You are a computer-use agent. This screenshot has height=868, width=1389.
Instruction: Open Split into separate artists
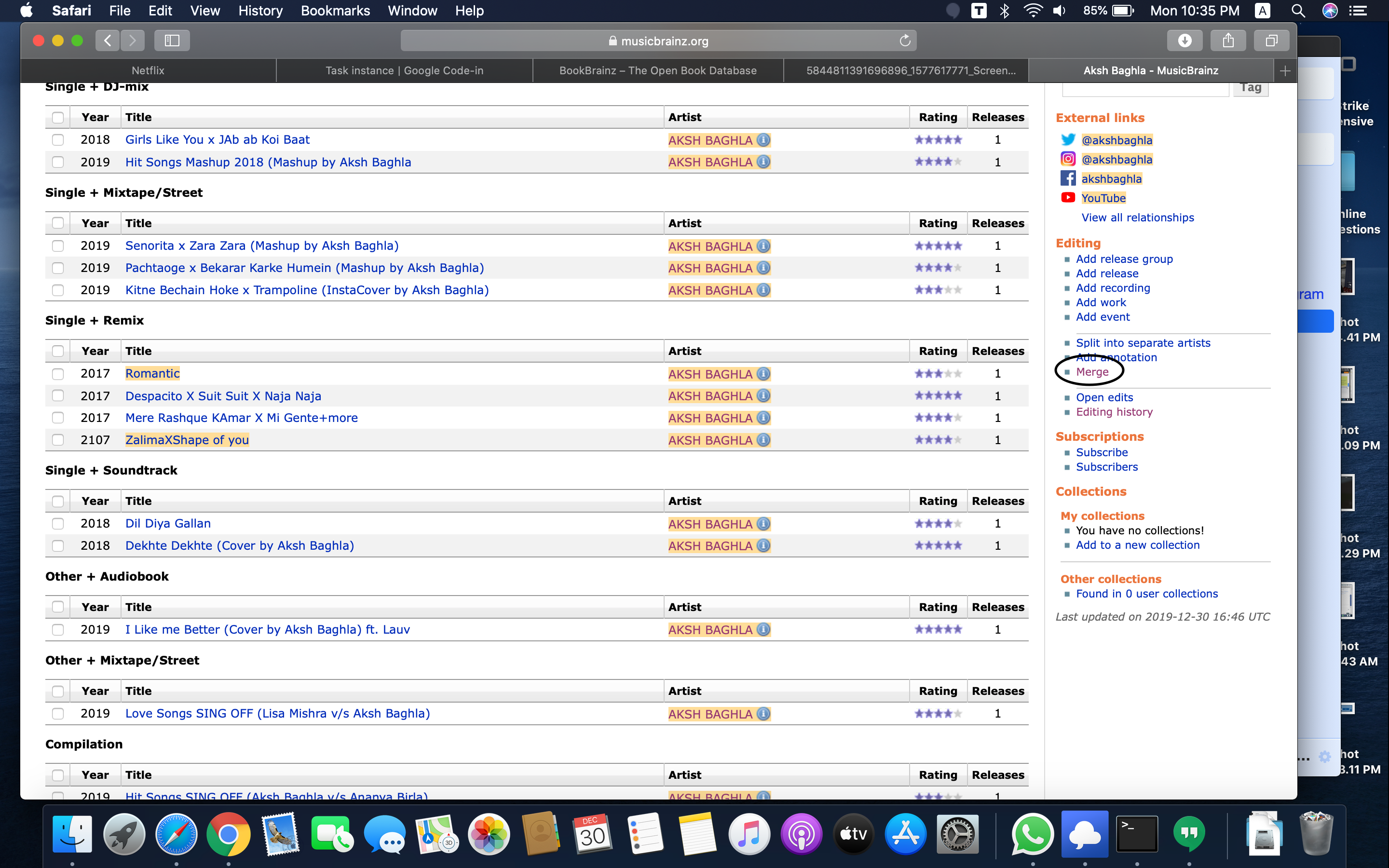pos(1143,343)
